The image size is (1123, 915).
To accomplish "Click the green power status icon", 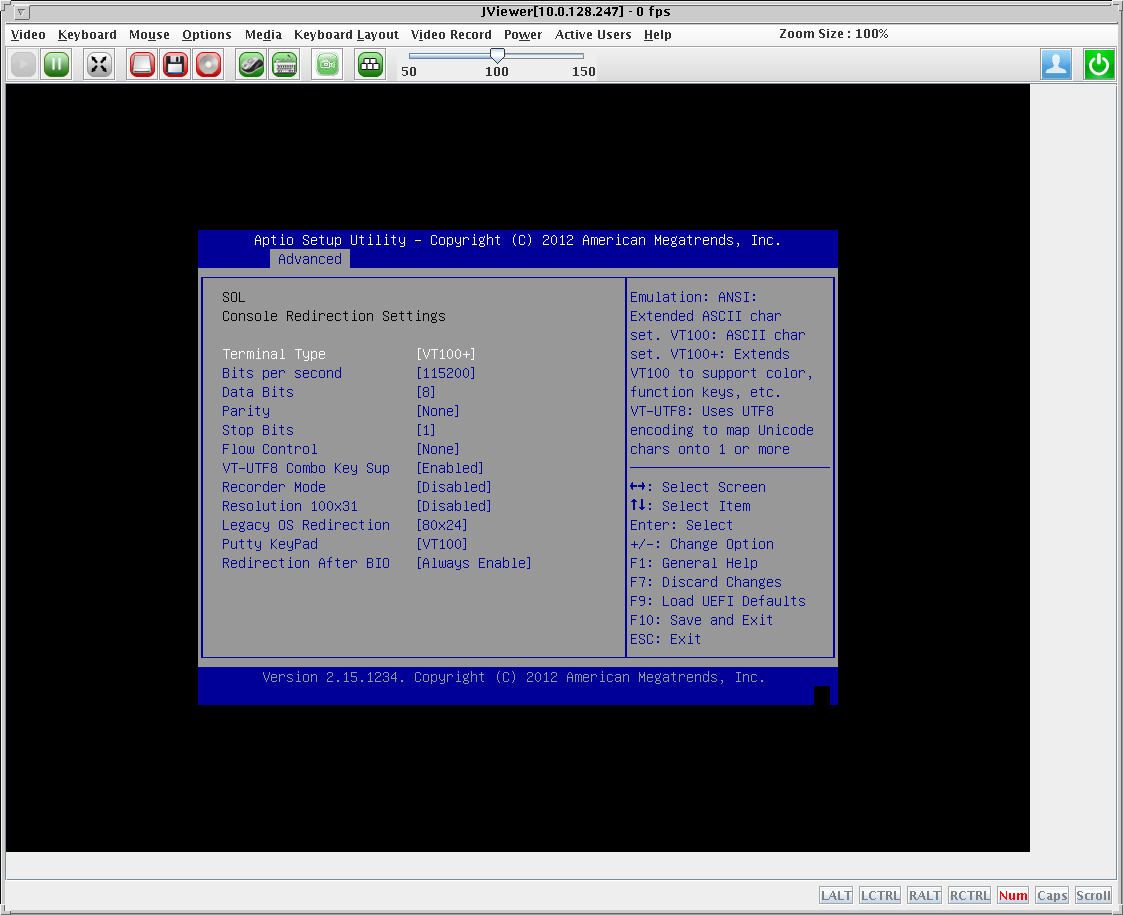I will (1099, 65).
